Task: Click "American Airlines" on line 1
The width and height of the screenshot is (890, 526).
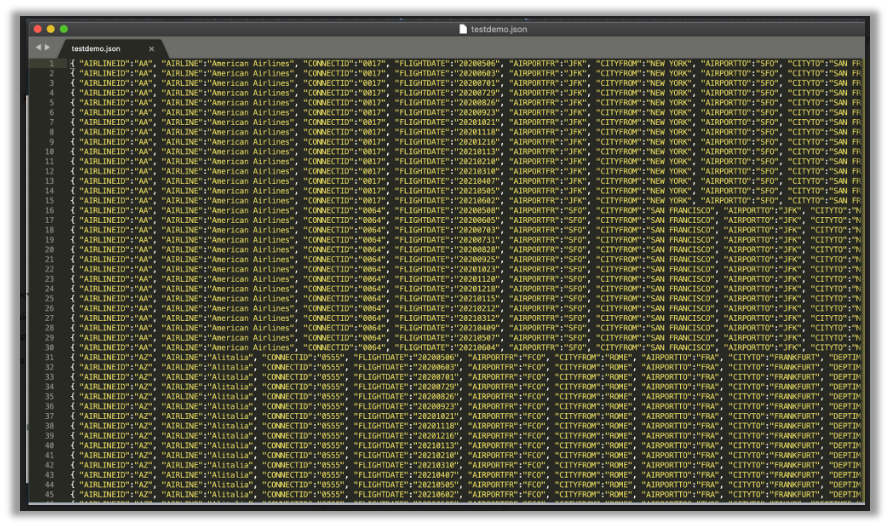Action: coord(253,64)
